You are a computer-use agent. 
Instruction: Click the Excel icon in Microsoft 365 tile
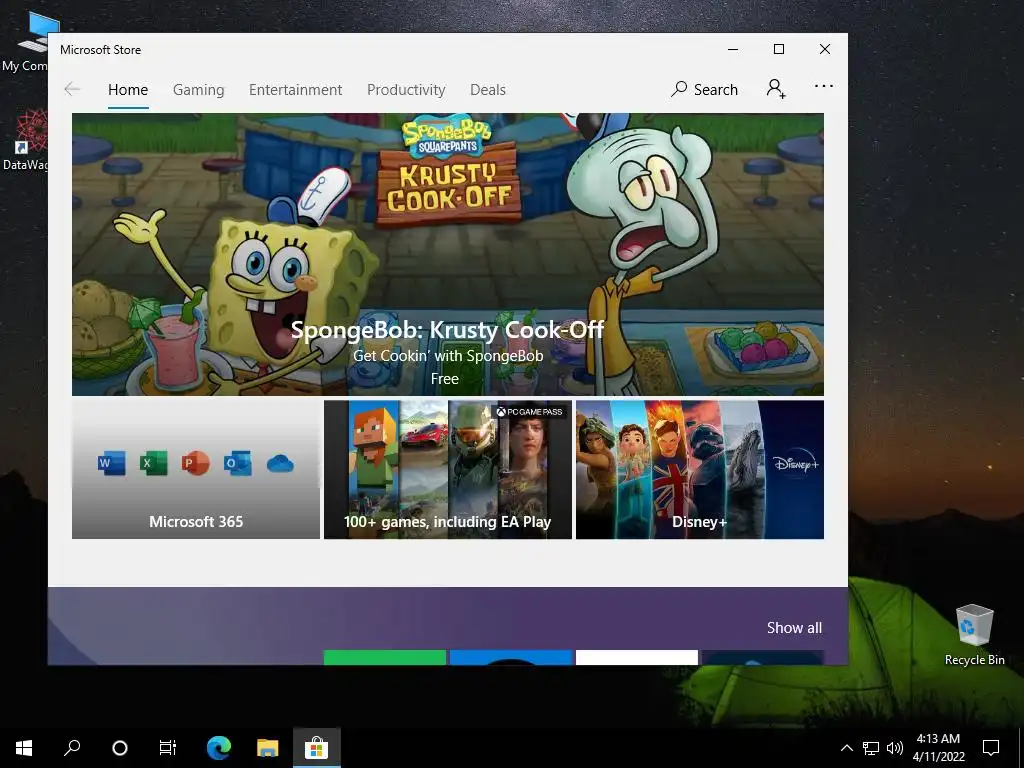tap(153, 463)
